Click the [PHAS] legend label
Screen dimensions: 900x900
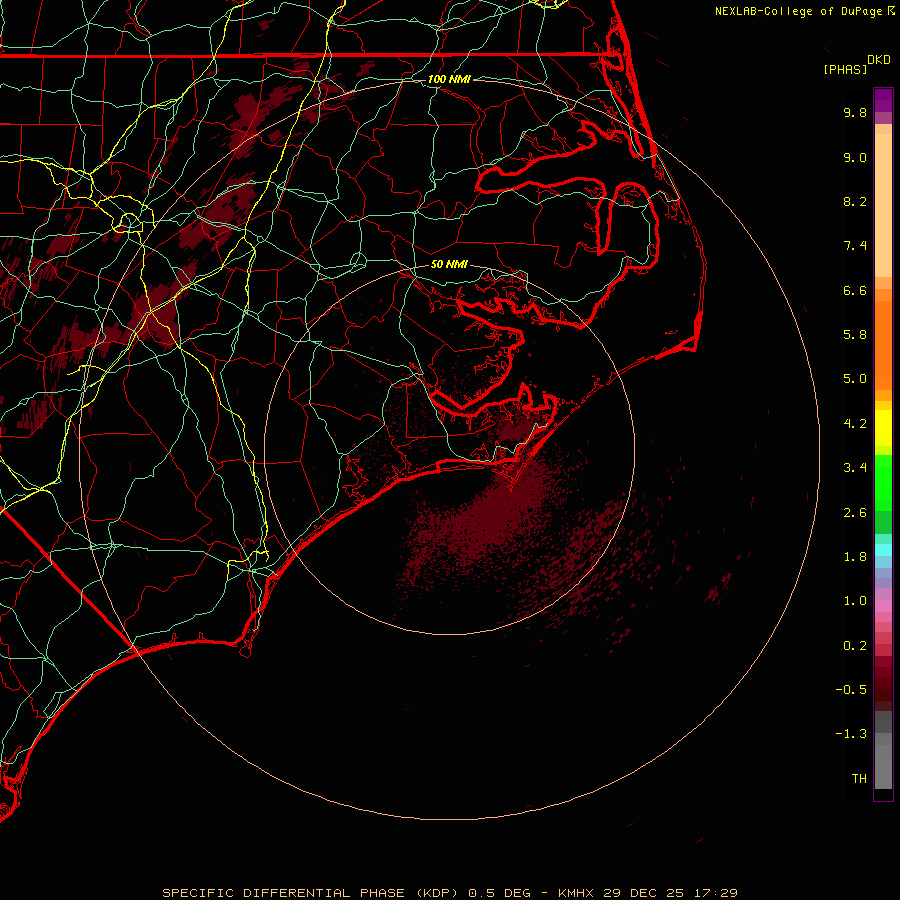pos(845,69)
